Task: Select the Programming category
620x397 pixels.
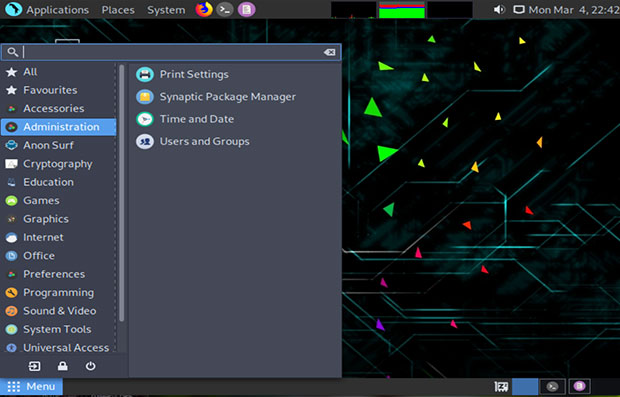Action: coord(59,292)
